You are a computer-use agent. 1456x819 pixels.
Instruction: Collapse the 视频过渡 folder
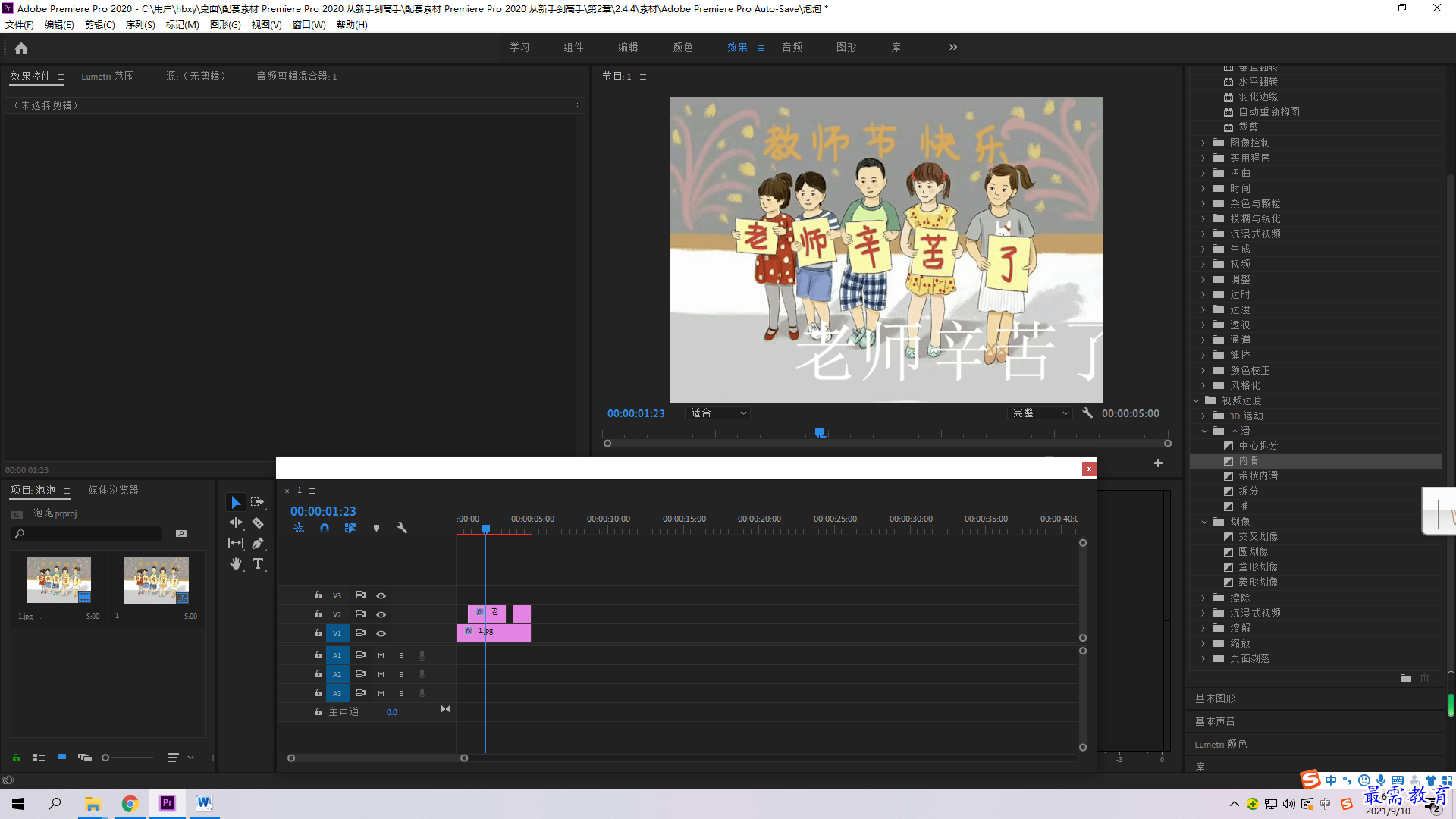(x=1196, y=400)
